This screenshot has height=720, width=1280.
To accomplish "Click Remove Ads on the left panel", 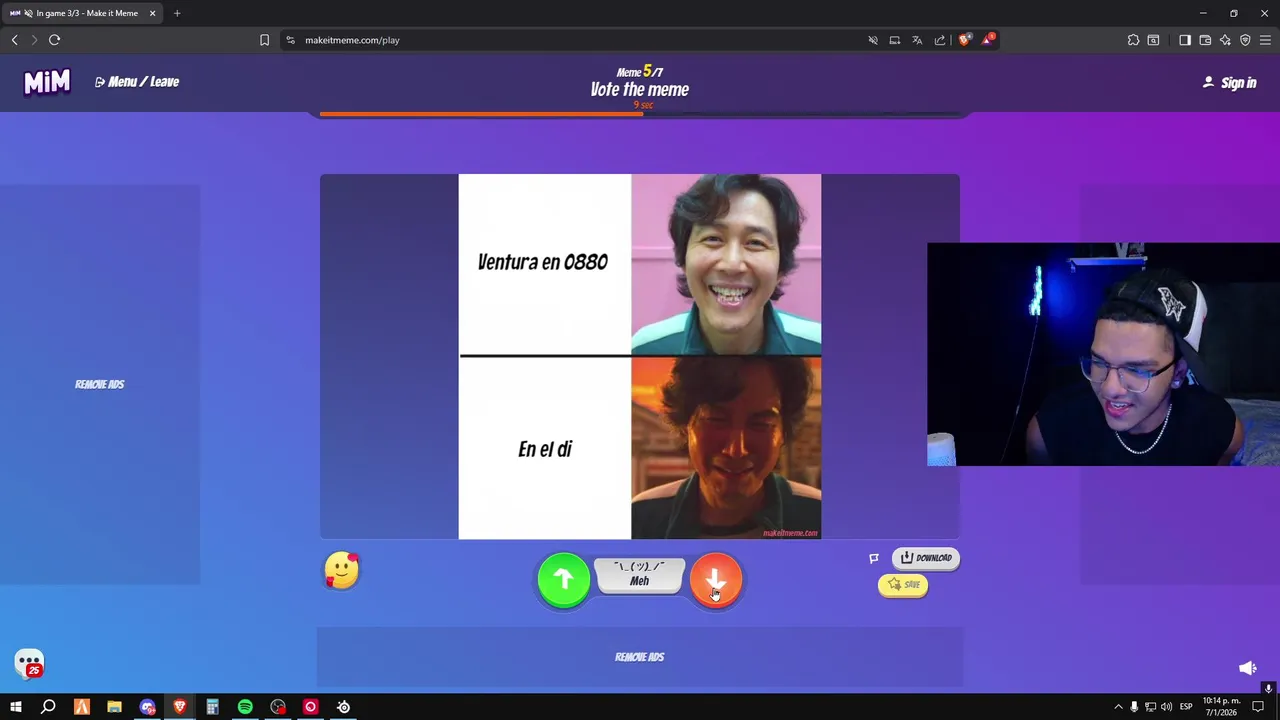I will click(x=100, y=384).
